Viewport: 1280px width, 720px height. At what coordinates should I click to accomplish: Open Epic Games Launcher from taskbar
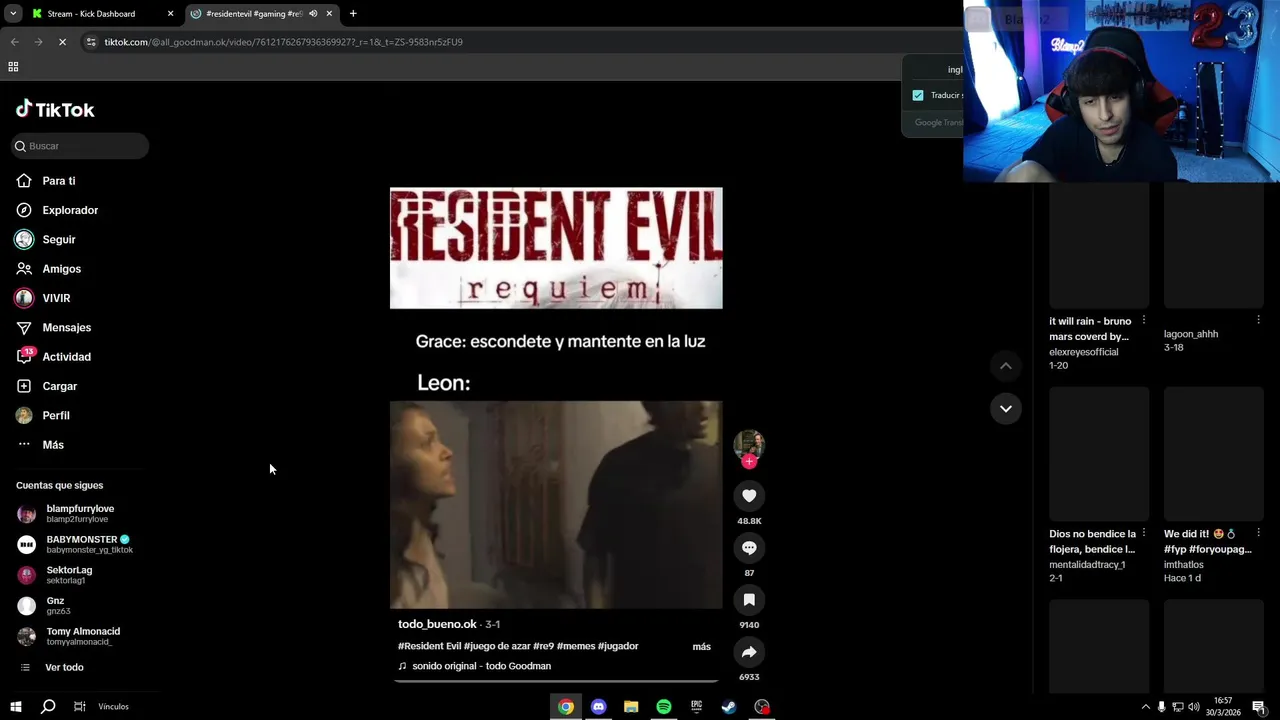click(x=696, y=707)
